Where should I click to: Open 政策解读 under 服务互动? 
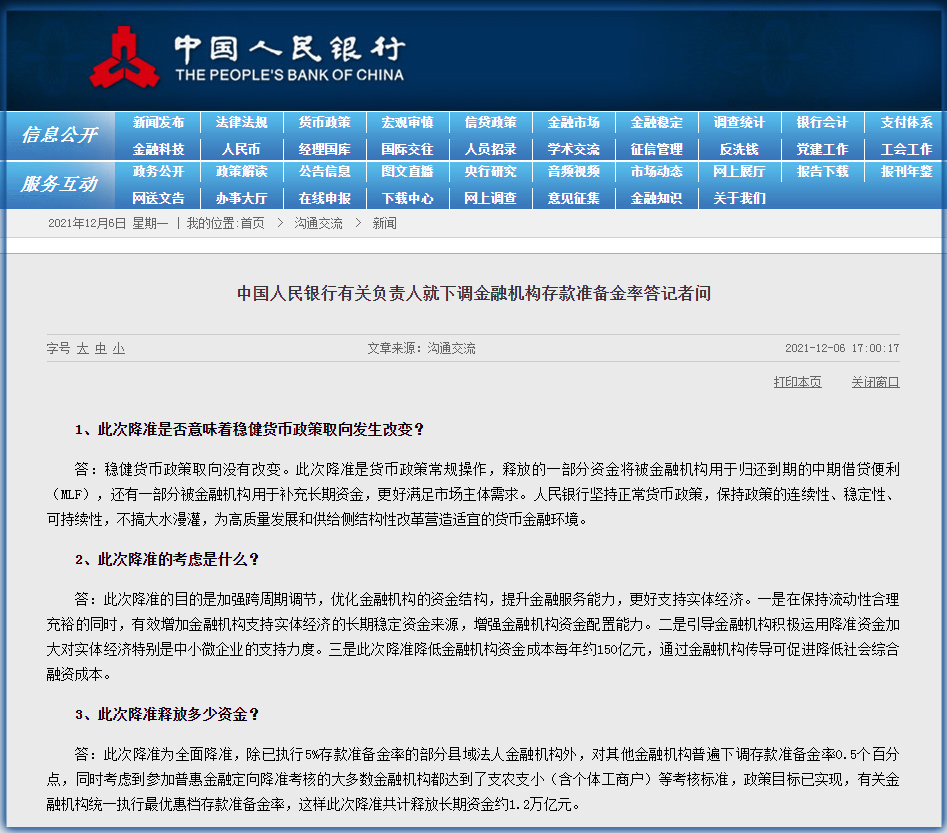pos(242,172)
